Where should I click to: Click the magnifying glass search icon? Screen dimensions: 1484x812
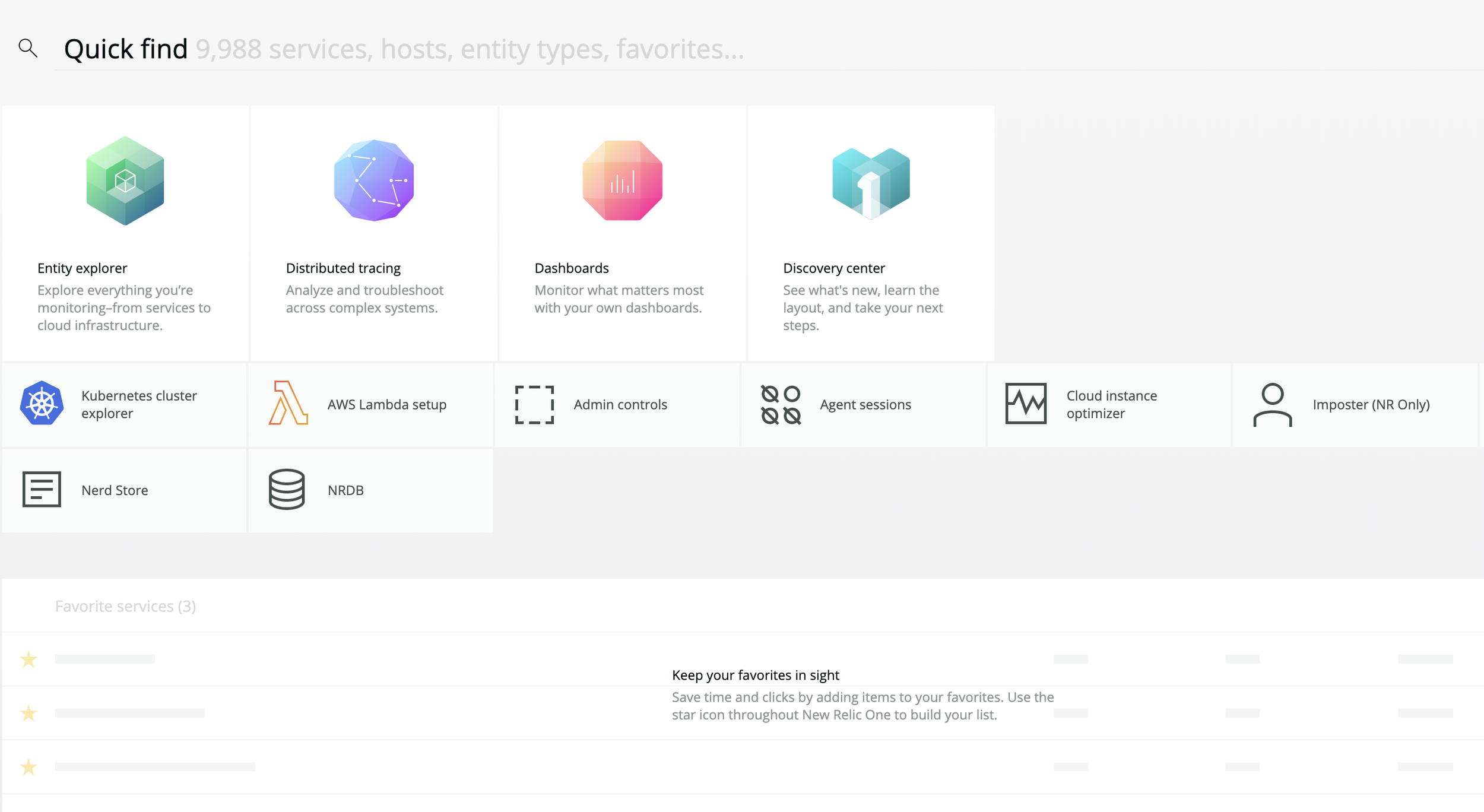click(28, 48)
